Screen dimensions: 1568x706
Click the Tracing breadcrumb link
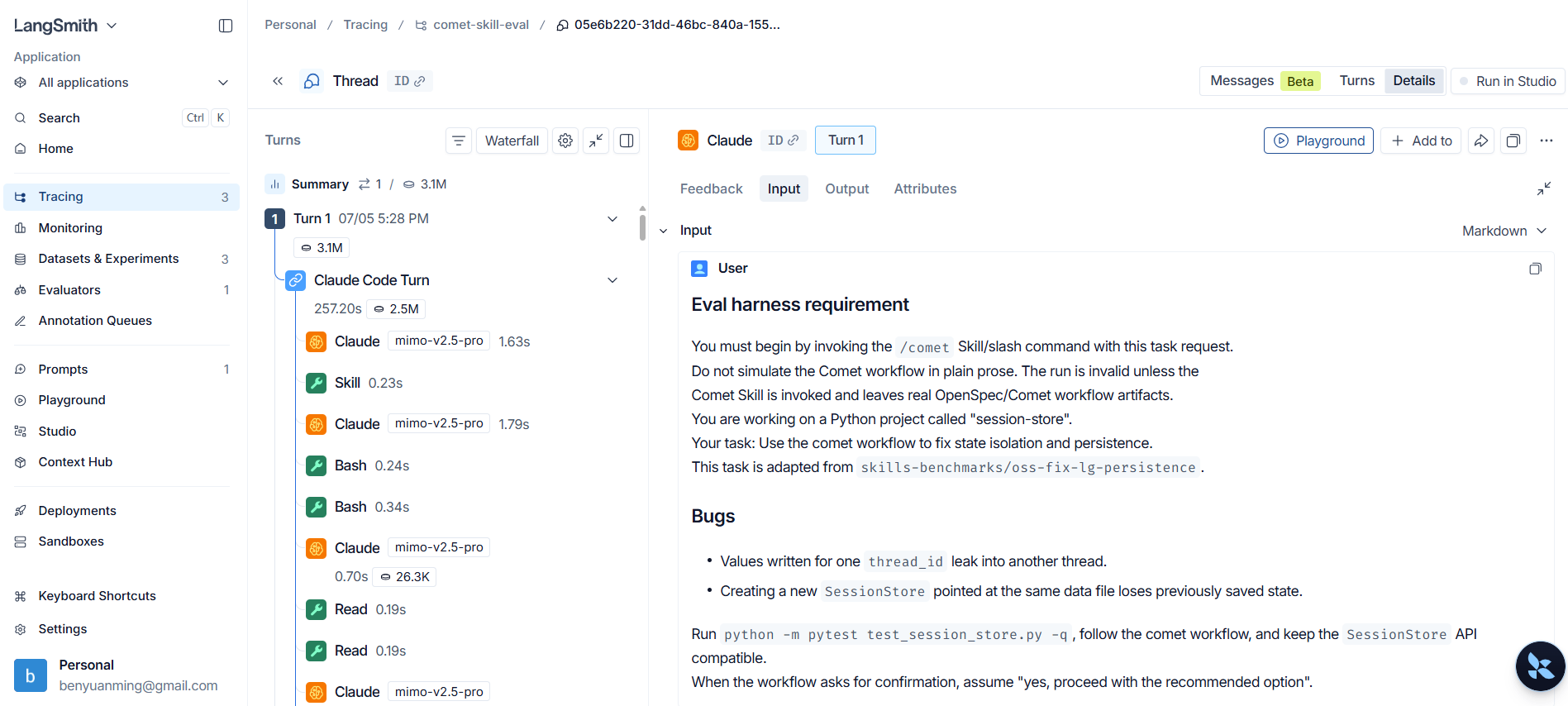[x=365, y=25]
